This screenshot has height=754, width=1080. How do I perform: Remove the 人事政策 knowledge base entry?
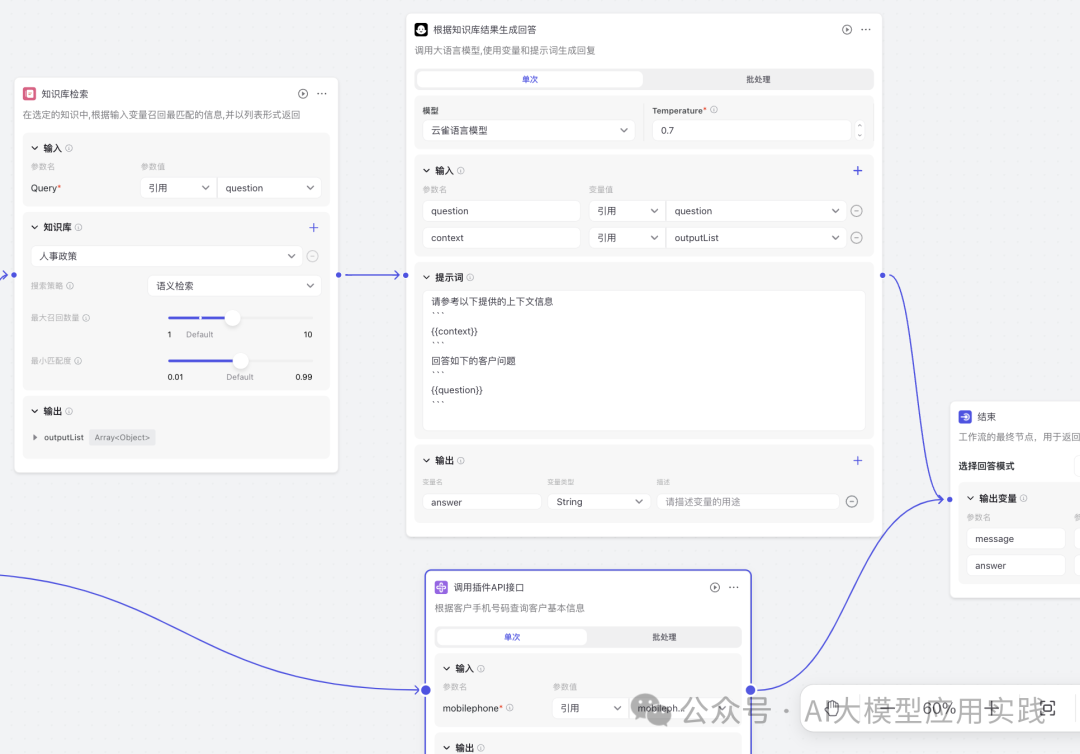coord(312,256)
